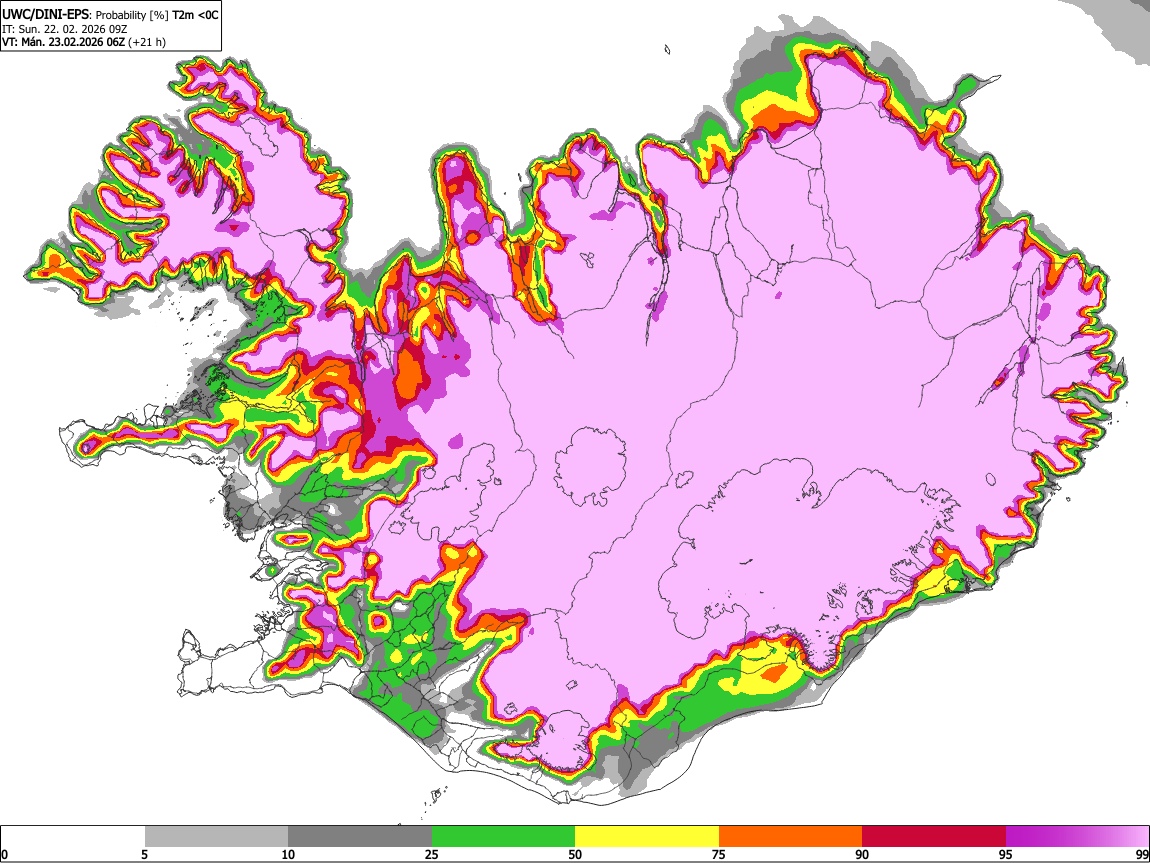The image size is (1150, 863).
Task: Click the legend value '95'
Action: pyautogui.click(x=1005, y=855)
